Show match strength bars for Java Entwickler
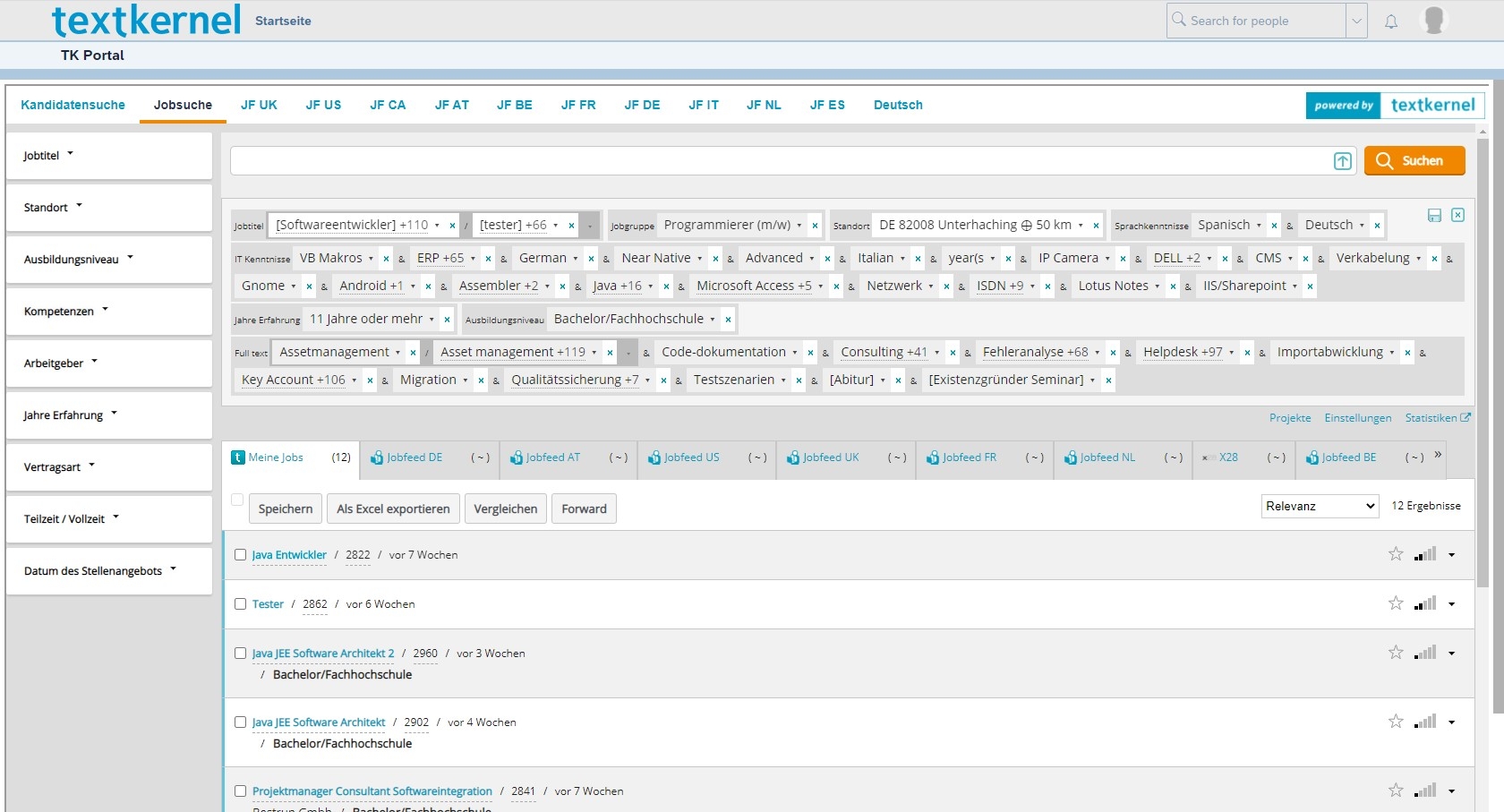Screen dimensions: 1504x812 pyautogui.click(x=1425, y=554)
